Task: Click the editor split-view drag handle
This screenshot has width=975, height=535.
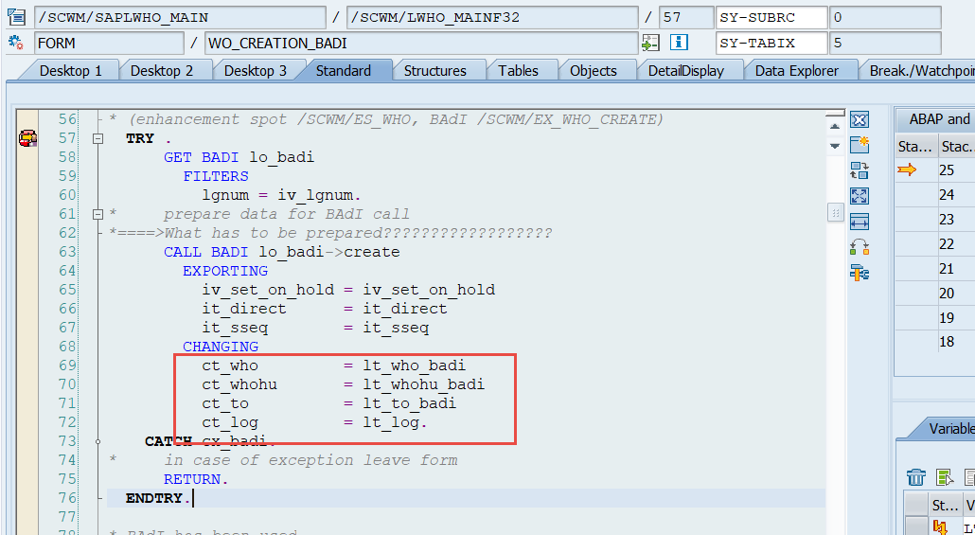Action: pyautogui.click(x=835, y=113)
